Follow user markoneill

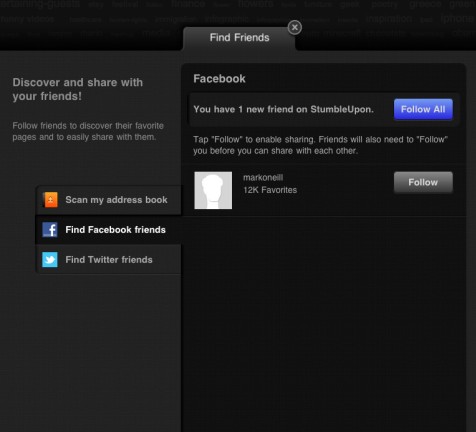[x=423, y=182]
